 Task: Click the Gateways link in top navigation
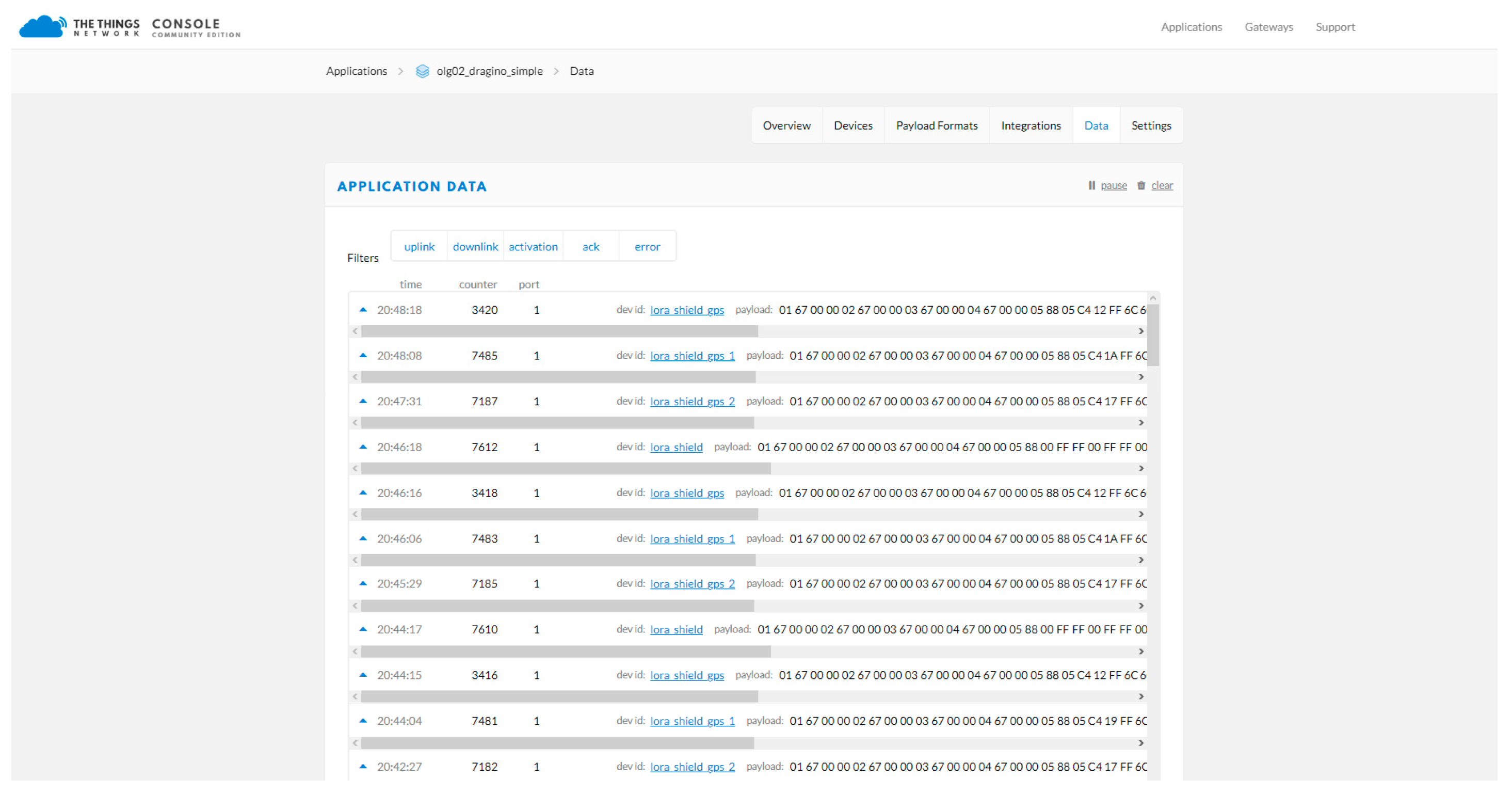[1268, 27]
